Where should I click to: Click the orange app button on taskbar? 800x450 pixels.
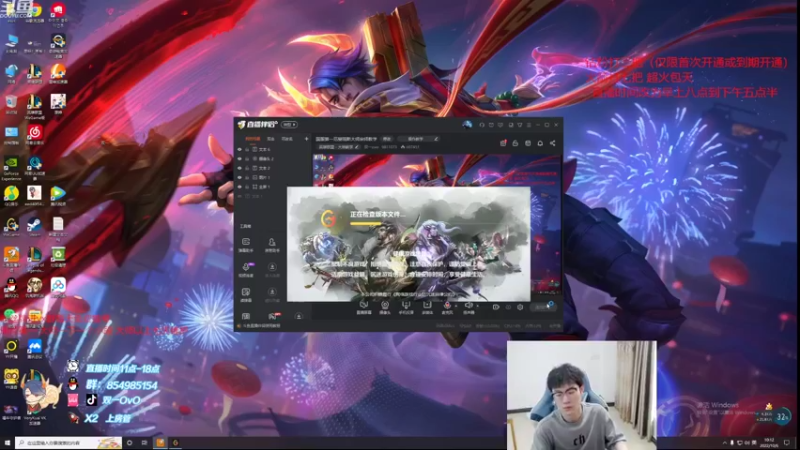[x=160, y=443]
